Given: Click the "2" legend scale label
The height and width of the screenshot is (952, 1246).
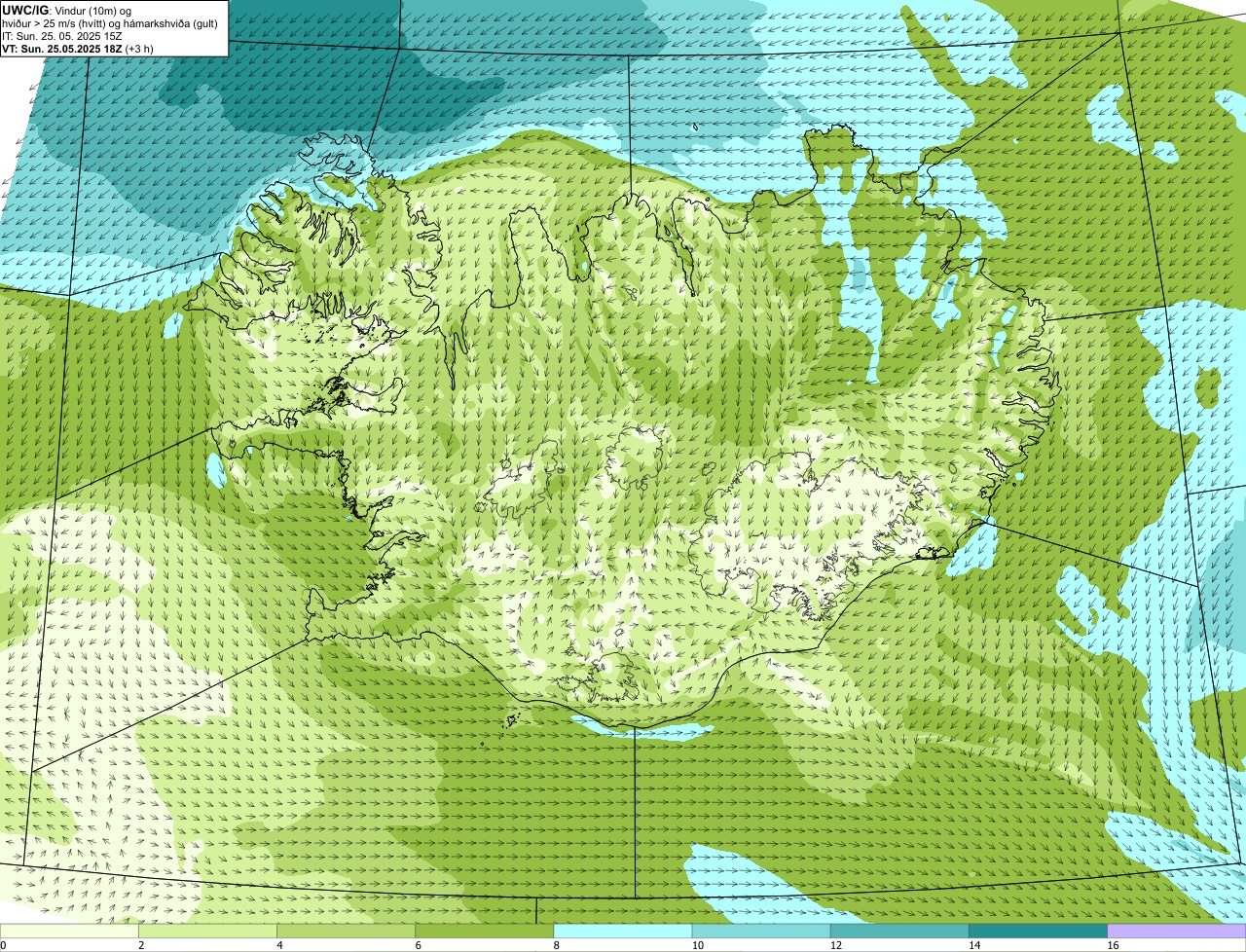Looking at the screenshot, I should click(141, 945).
